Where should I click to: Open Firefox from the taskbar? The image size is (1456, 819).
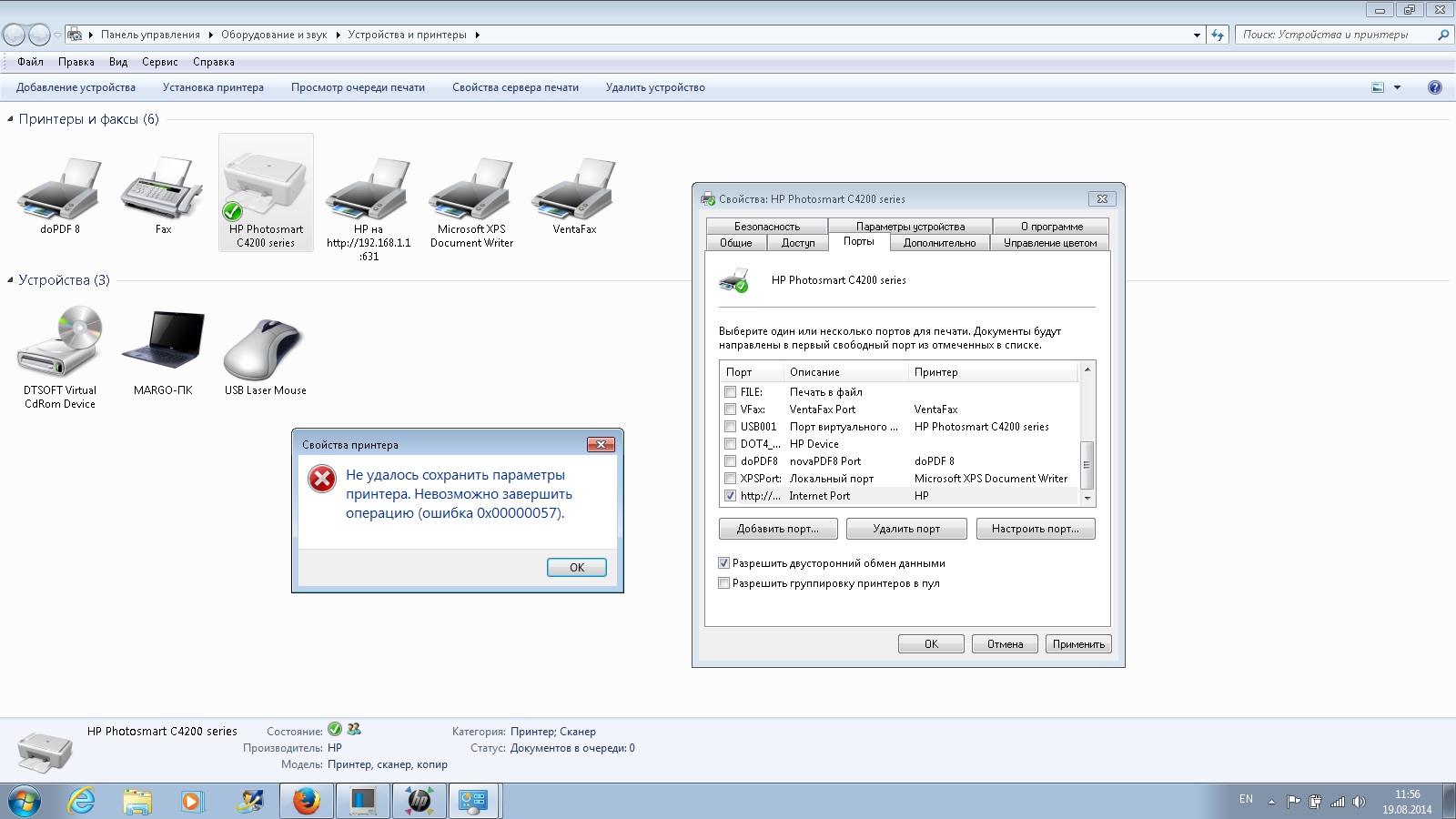click(307, 801)
